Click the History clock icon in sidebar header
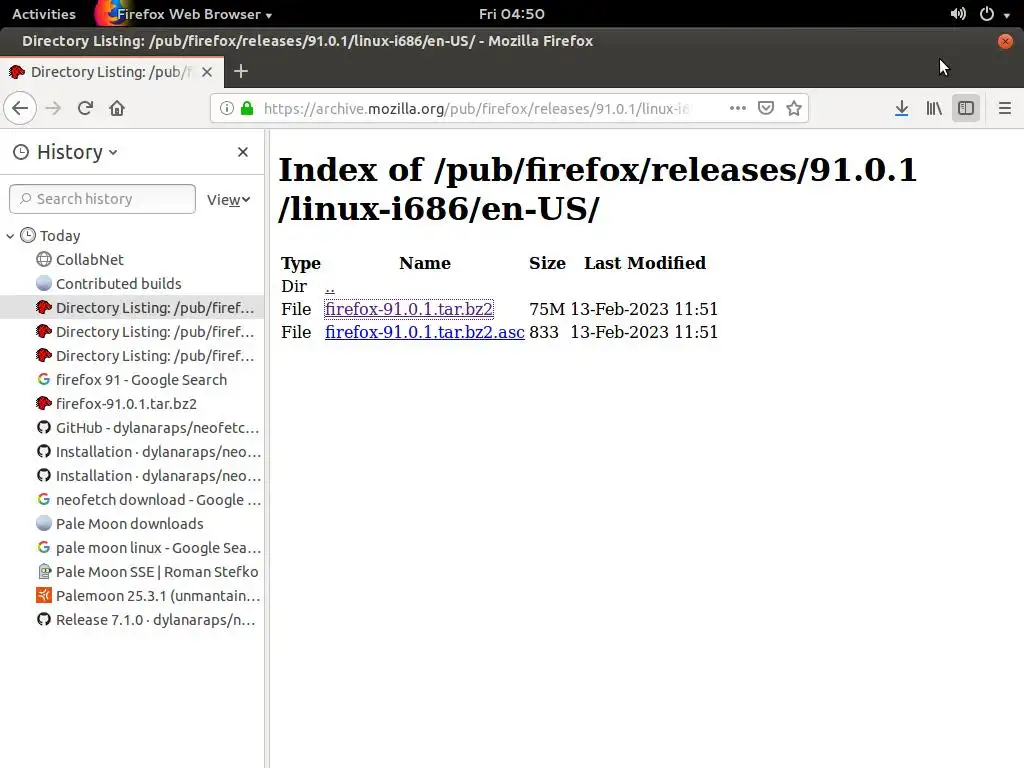Viewport: 1024px width, 768px height. 21,152
